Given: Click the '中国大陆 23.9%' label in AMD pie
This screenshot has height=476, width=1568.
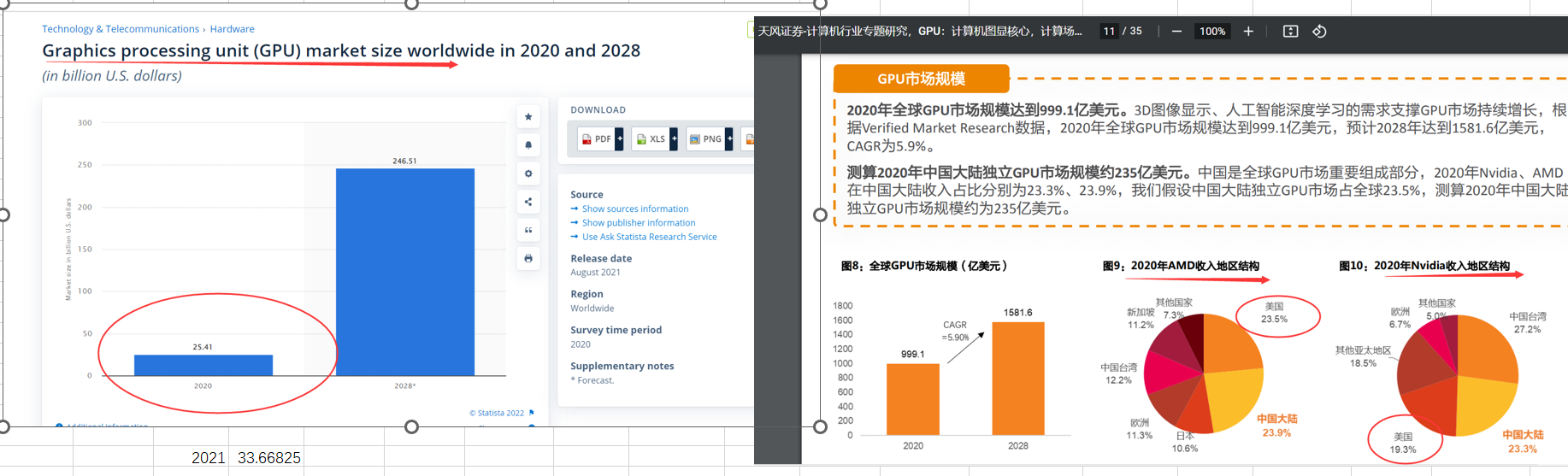Looking at the screenshot, I should pyautogui.click(x=1277, y=426).
